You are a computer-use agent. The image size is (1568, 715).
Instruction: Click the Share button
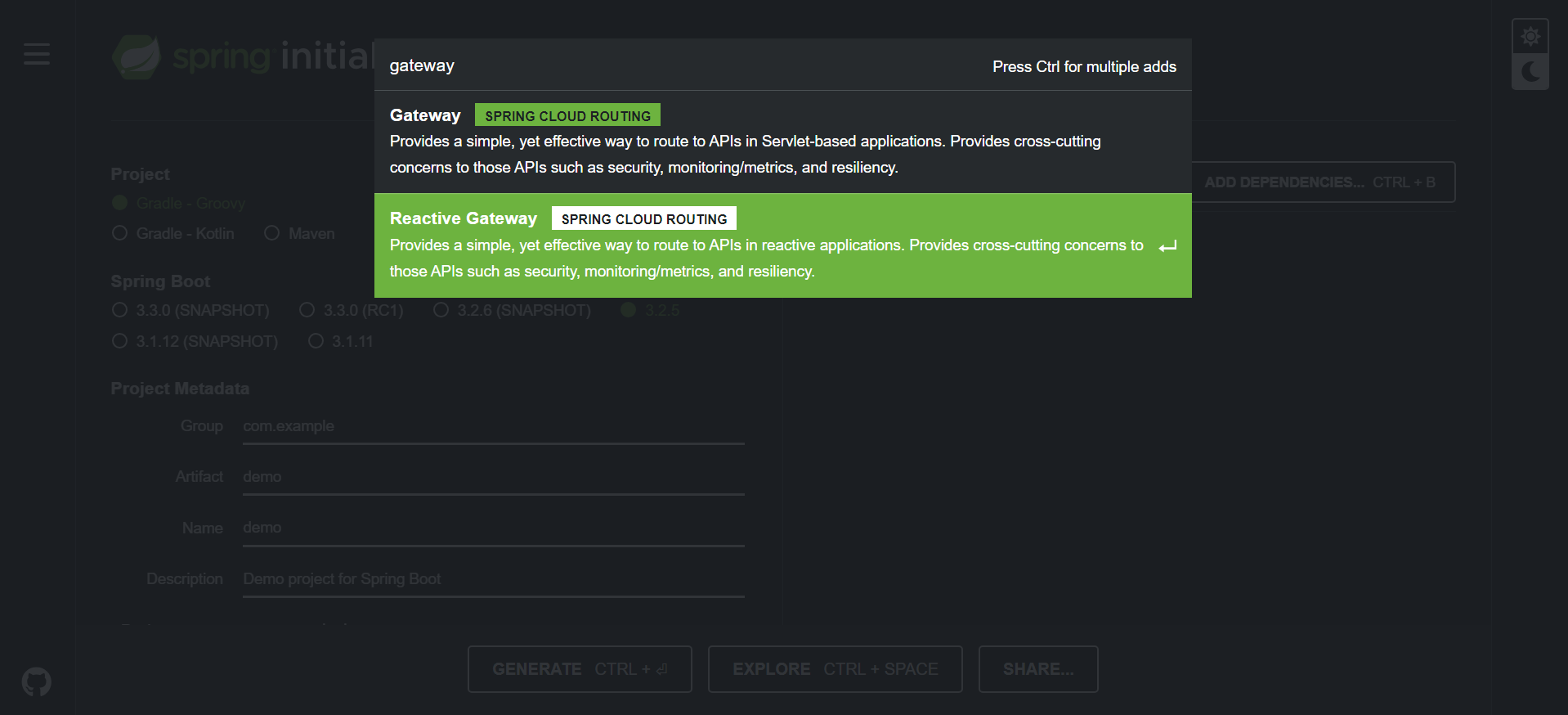[1038, 669]
